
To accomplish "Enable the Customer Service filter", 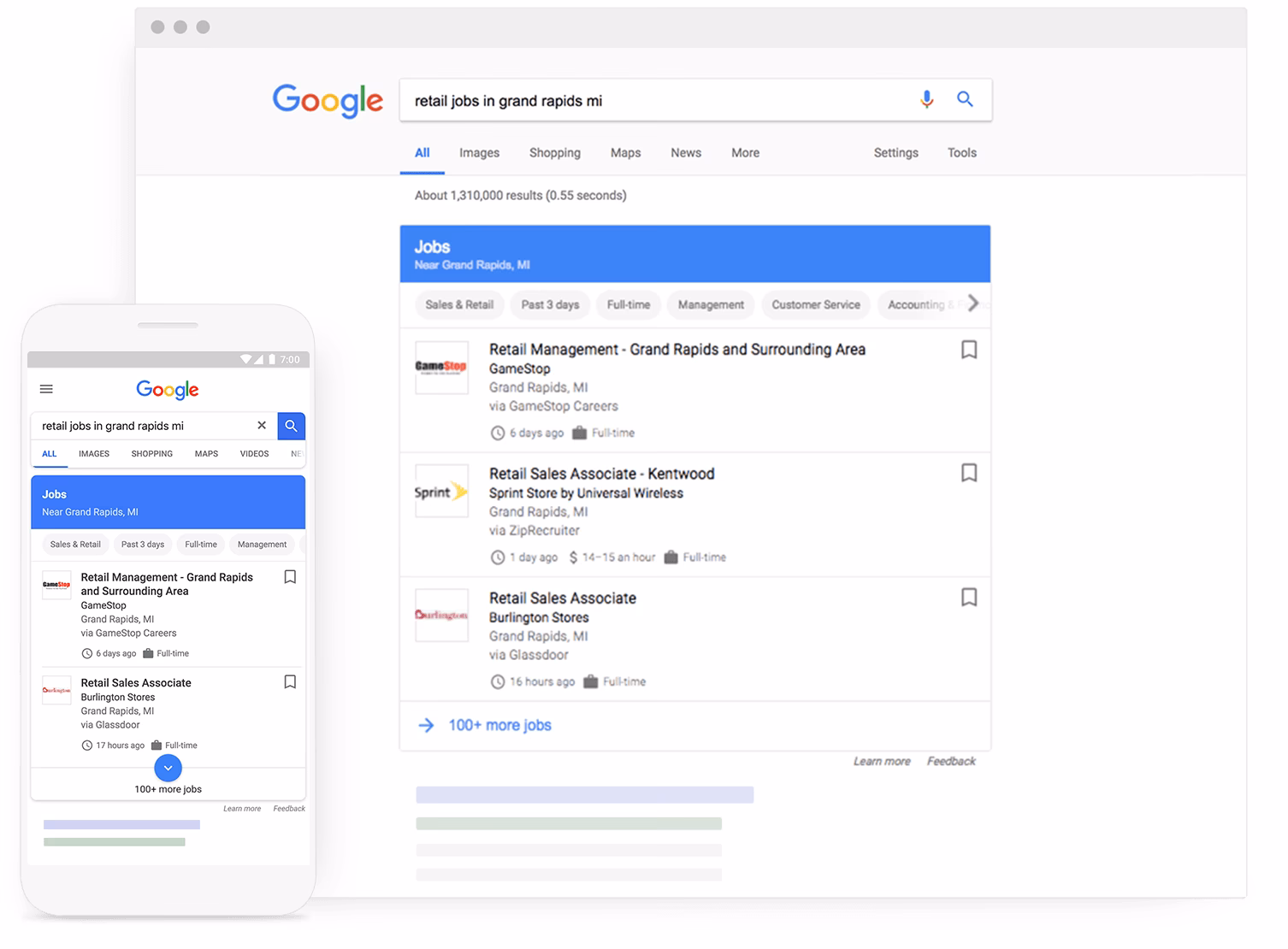I will pyautogui.click(x=815, y=304).
